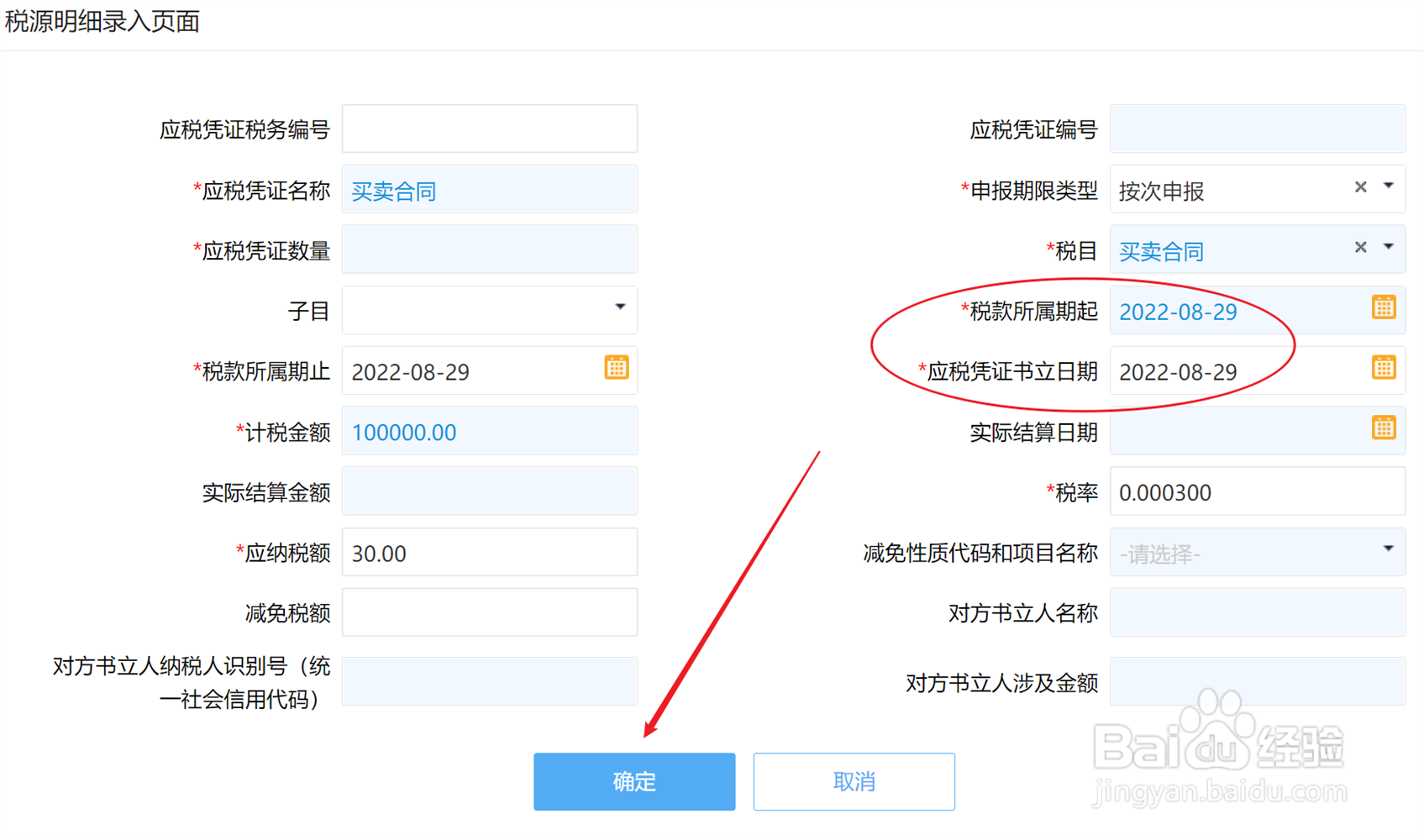
Task: Click the 减免税额 input field
Action: click(x=490, y=612)
